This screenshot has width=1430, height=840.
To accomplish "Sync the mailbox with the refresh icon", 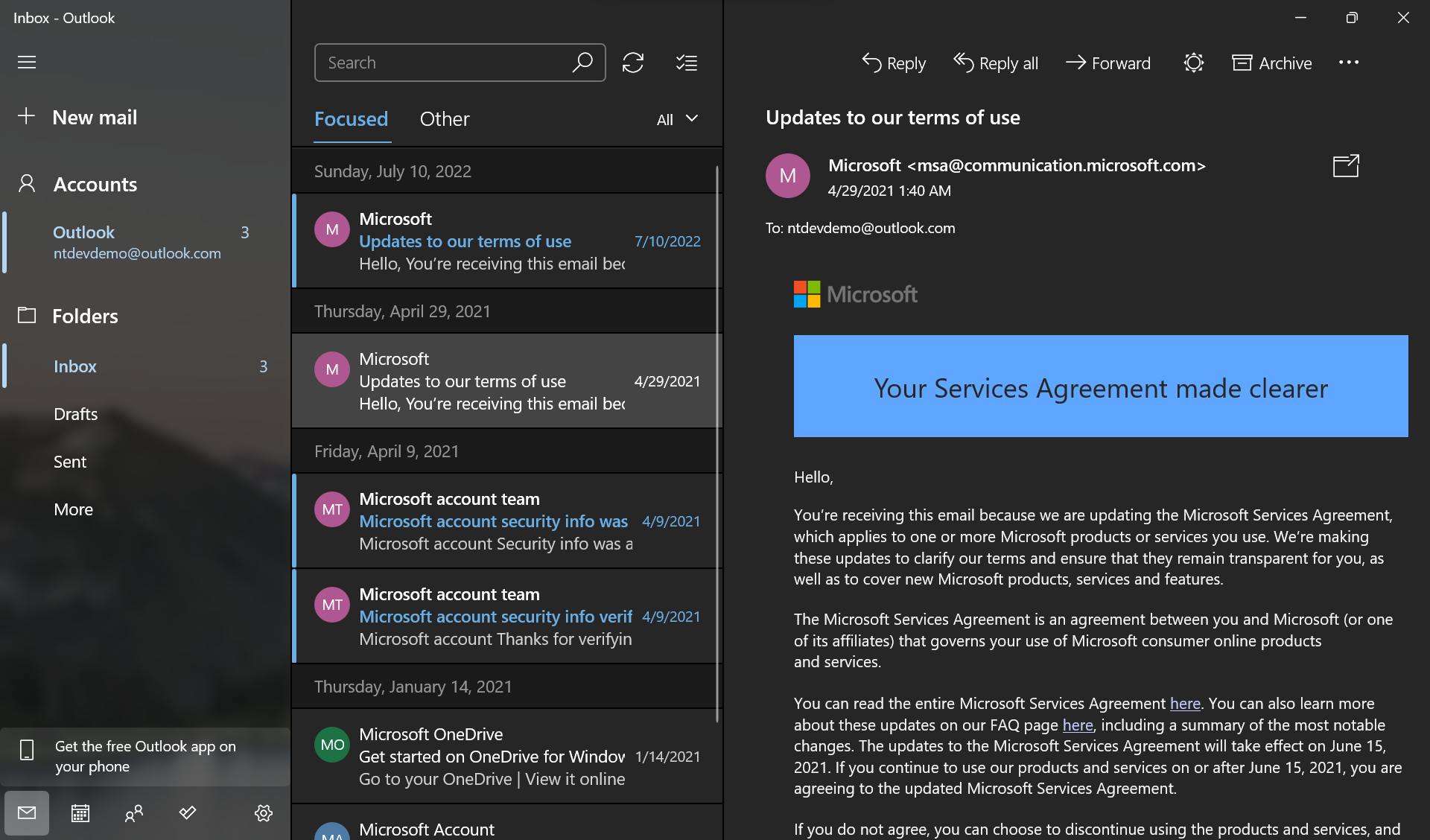I will [x=632, y=63].
